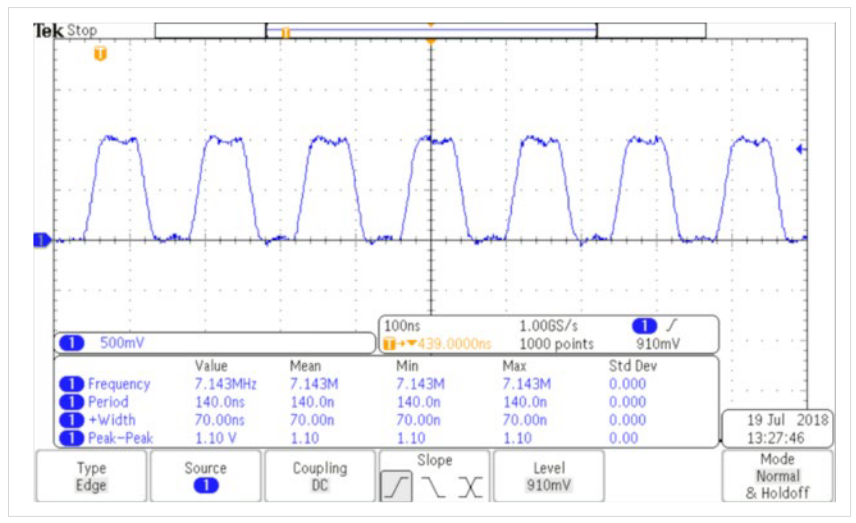This screenshot has height=523, width=856.
Task: Choose the either-edge slope icon
Action: click(x=469, y=487)
